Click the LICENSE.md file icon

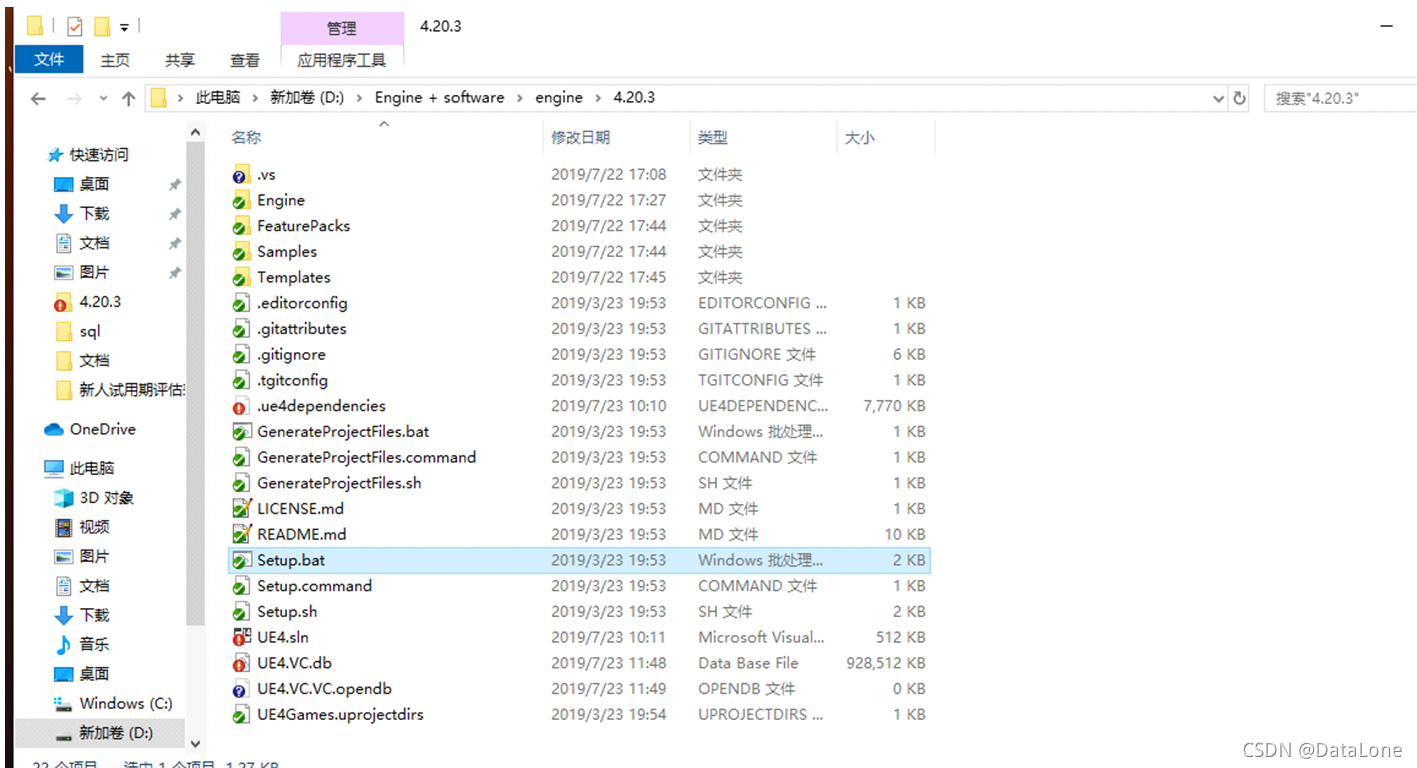pos(240,509)
